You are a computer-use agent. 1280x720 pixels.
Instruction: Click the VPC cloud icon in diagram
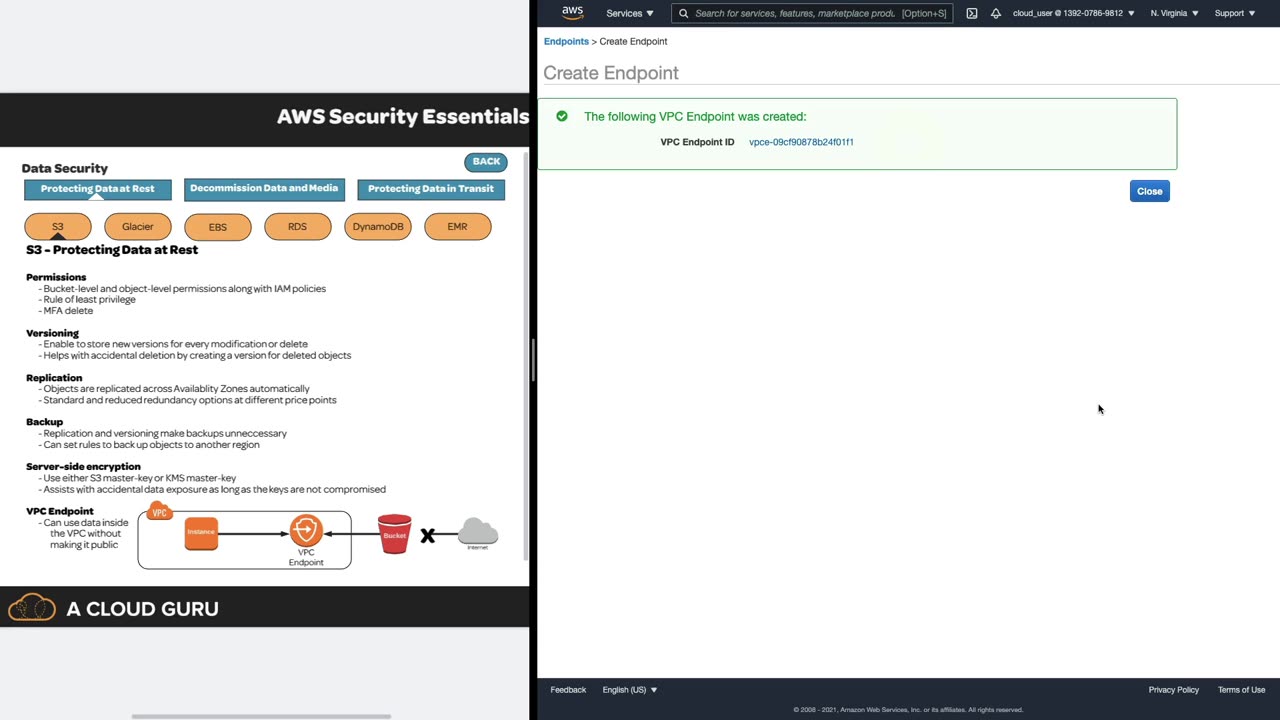[x=160, y=512]
